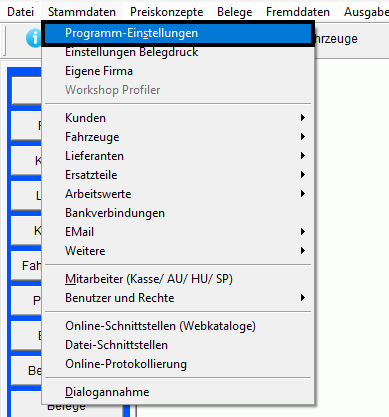Image resolution: width=389 pixels, height=417 pixels.
Task: Open the Arbeitswerte submenu
Action: pyautogui.click(x=178, y=194)
